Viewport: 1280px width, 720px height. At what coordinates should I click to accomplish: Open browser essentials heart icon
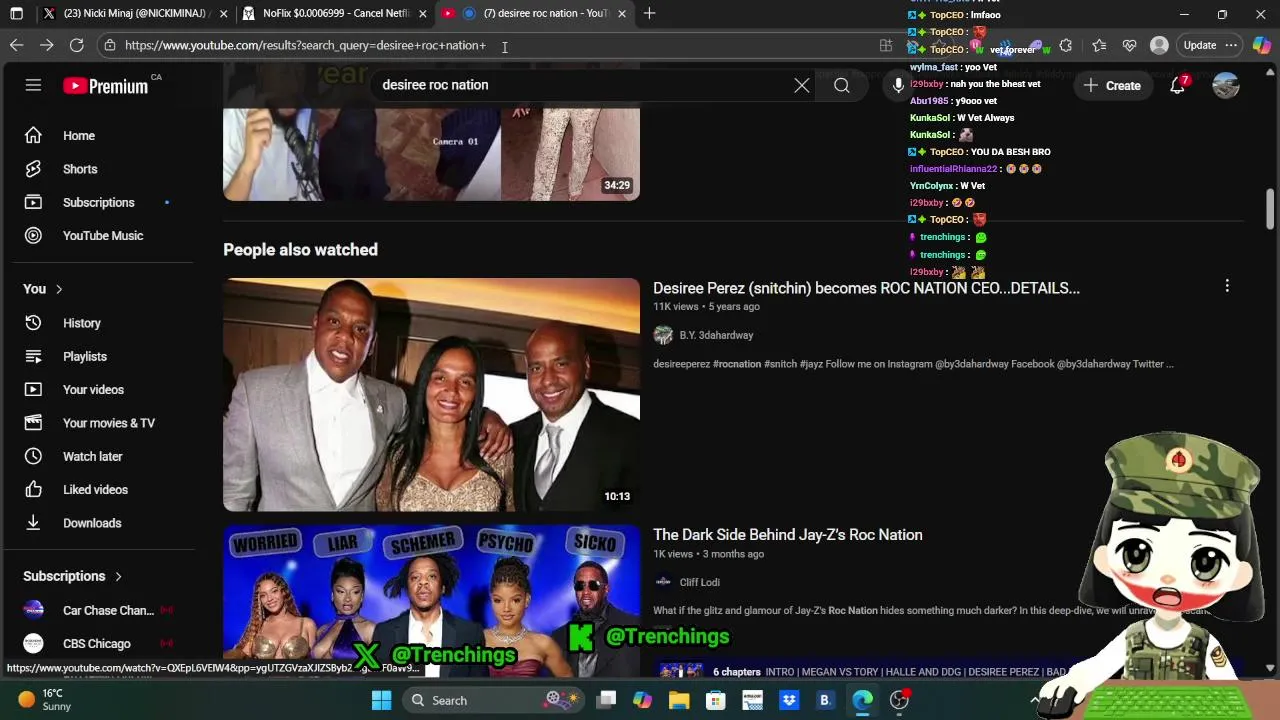click(x=1130, y=45)
